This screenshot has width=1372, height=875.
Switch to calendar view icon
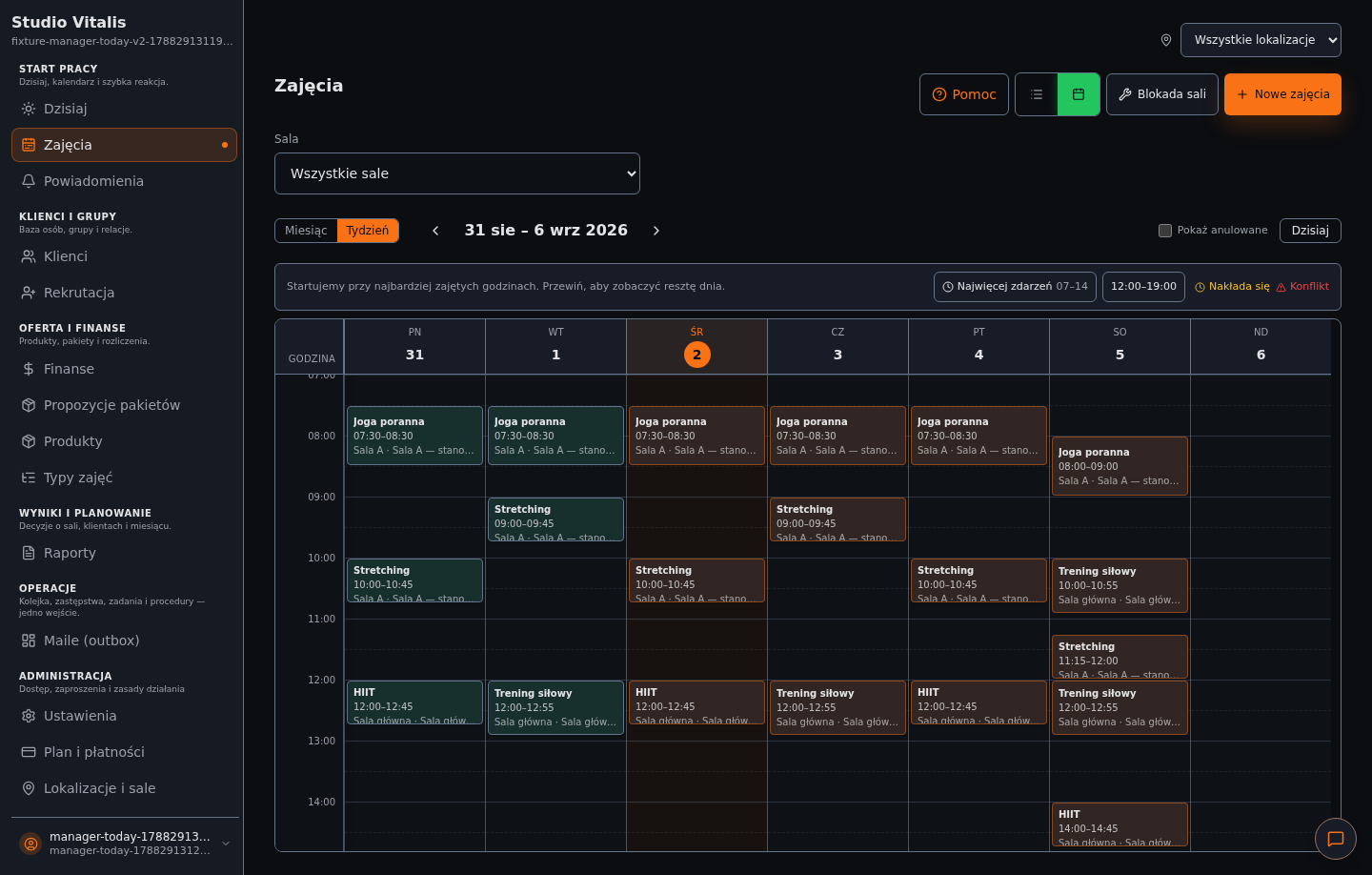point(1079,94)
